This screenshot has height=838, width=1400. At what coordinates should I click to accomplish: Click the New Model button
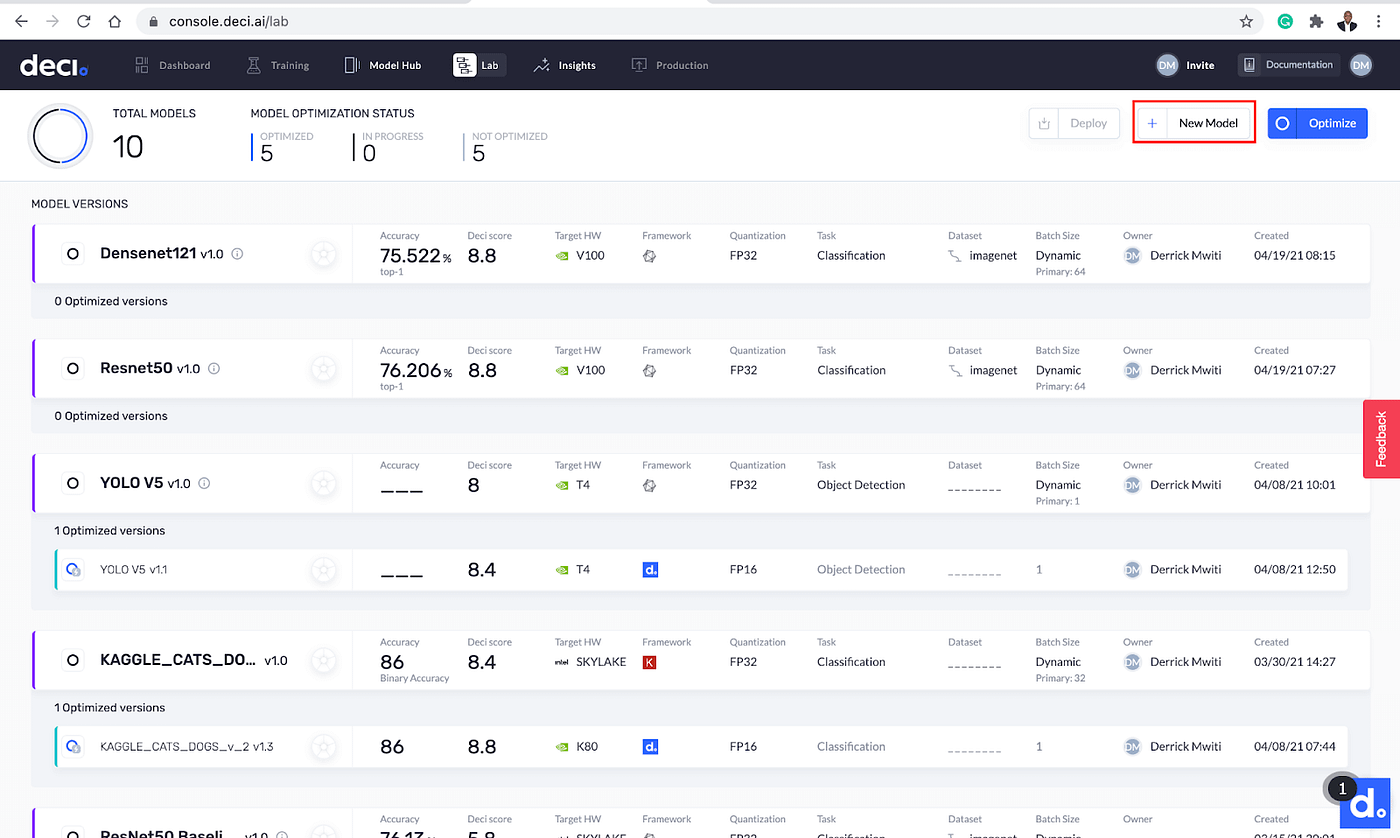(1194, 123)
